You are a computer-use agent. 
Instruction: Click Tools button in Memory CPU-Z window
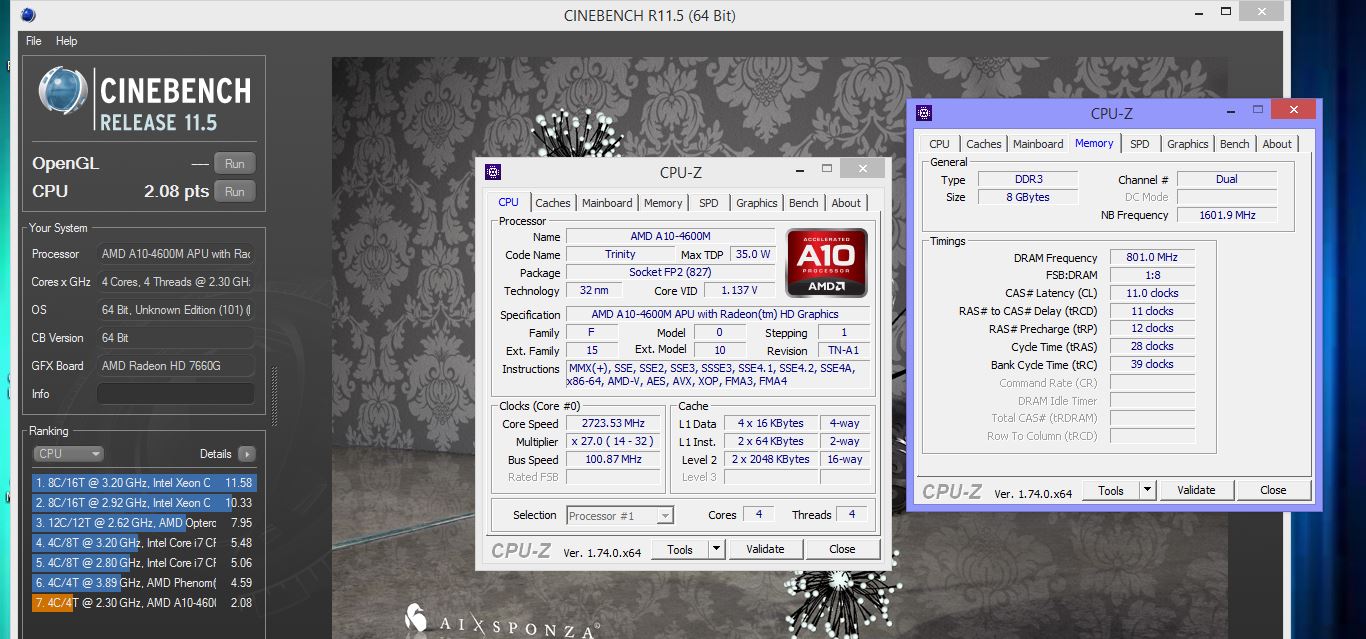click(x=1111, y=490)
